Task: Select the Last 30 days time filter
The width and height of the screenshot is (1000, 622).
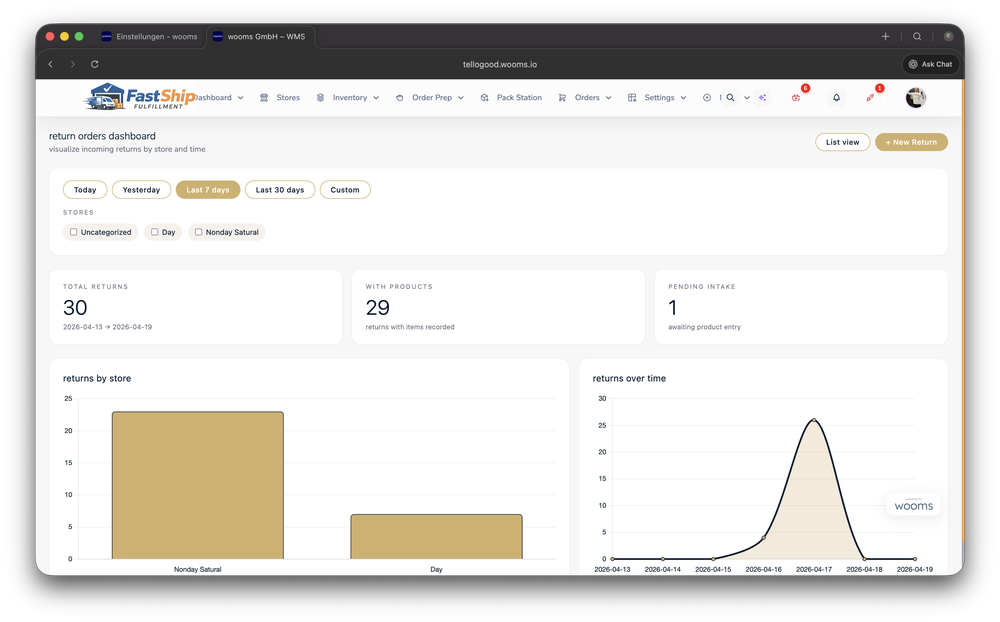Action: 280,189
